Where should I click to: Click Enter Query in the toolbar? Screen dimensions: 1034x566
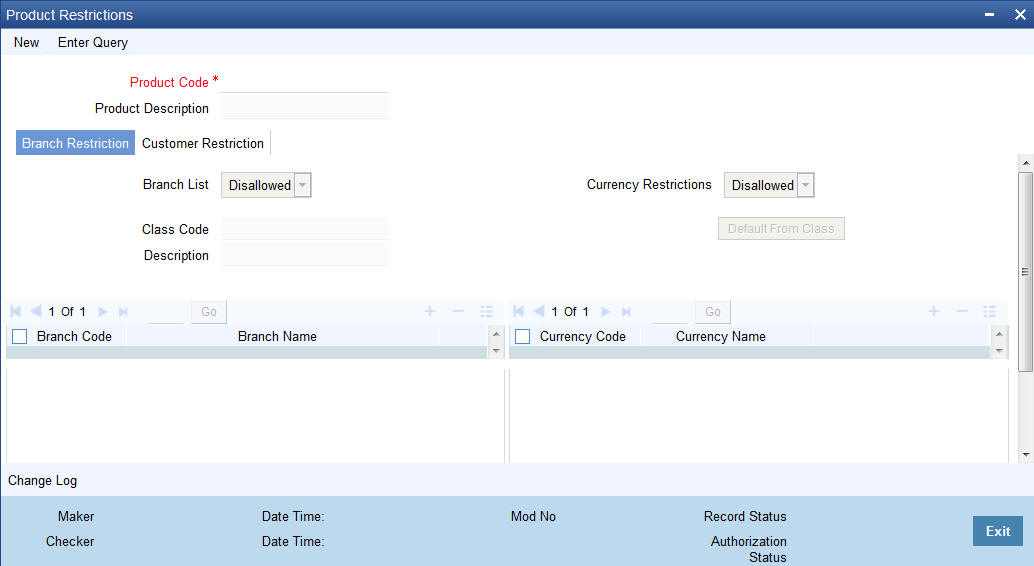(93, 42)
